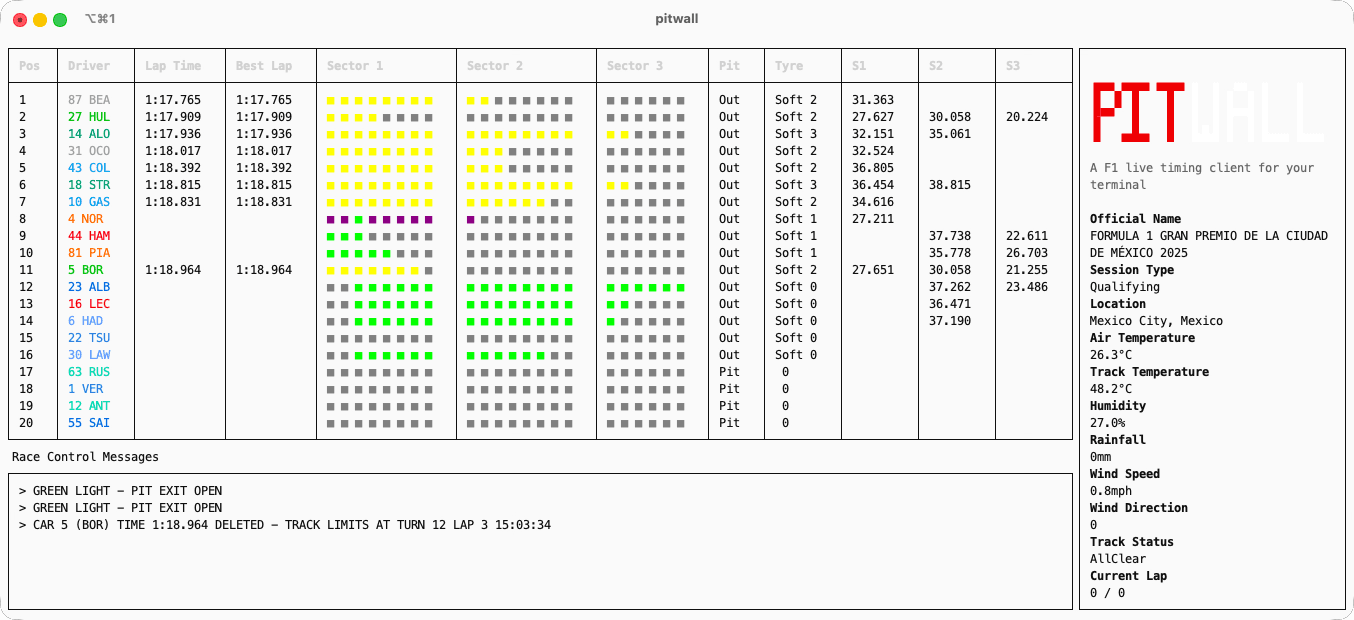The height and width of the screenshot is (620, 1354).
Task: Click ALB's green Sector 3 mini-sector square
Action: point(610,286)
